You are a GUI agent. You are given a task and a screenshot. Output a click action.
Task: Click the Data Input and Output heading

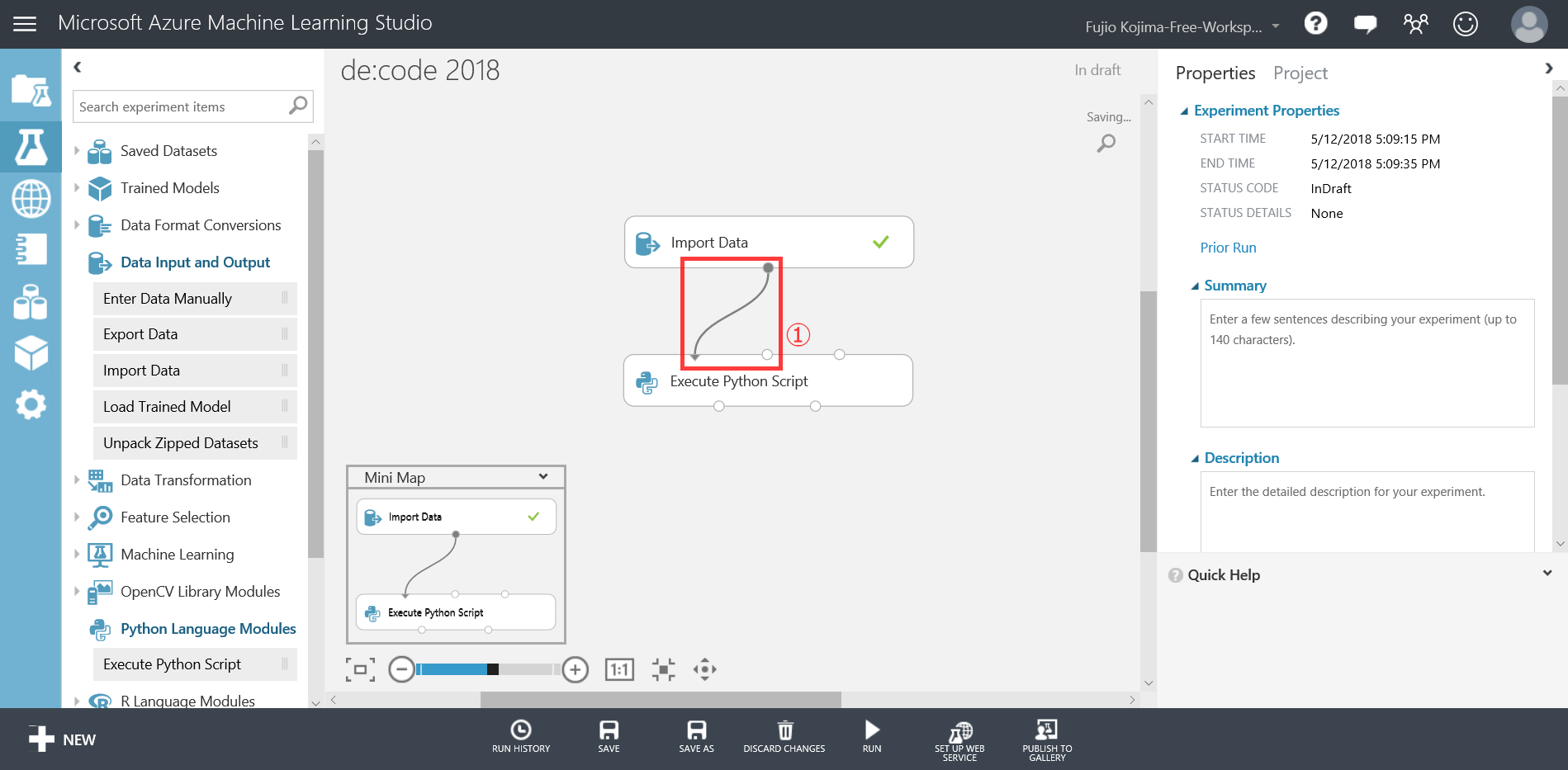click(x=195, y=262)
